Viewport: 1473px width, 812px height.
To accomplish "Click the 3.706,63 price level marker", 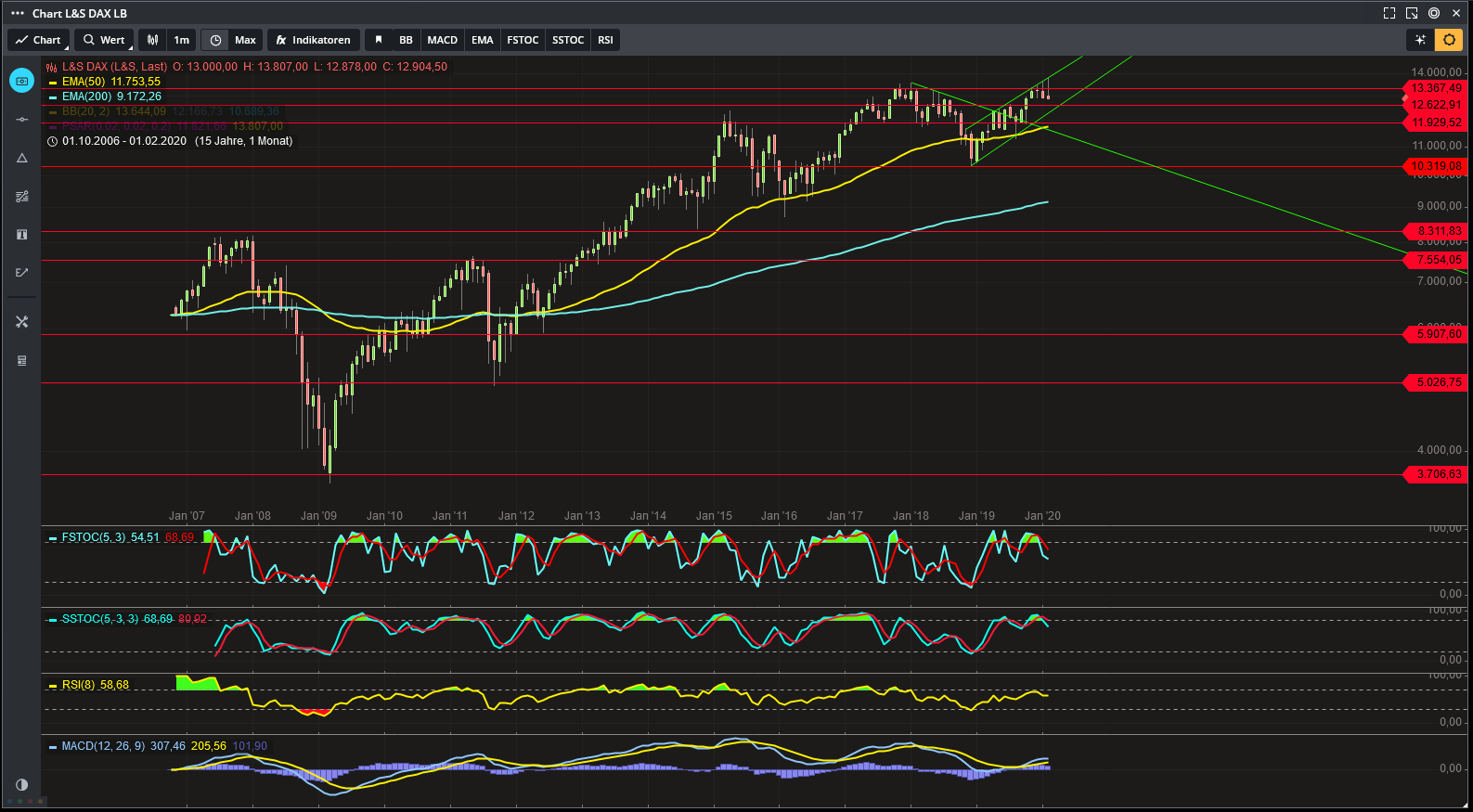I will click(1435, 474).
